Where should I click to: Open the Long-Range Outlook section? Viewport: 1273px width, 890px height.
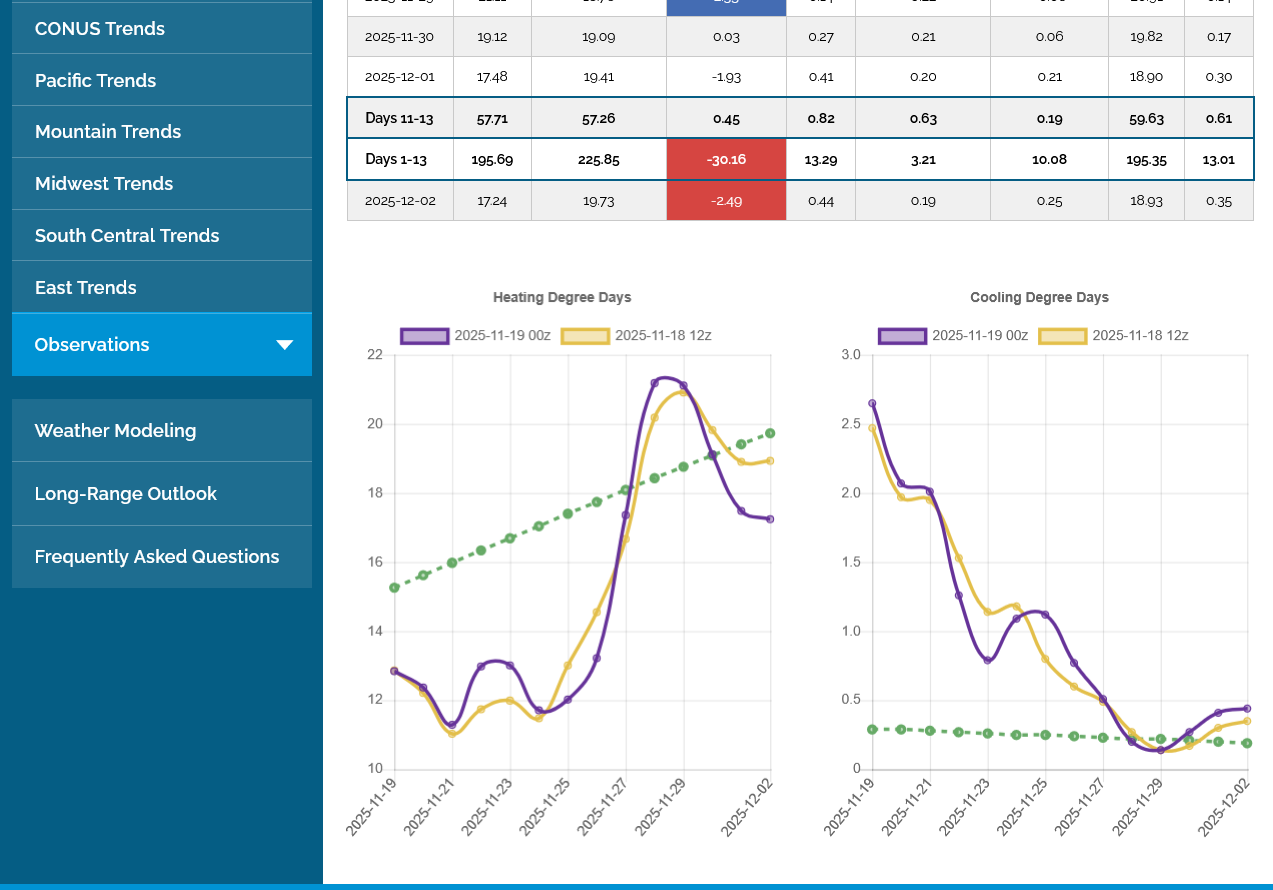point(126,494)
